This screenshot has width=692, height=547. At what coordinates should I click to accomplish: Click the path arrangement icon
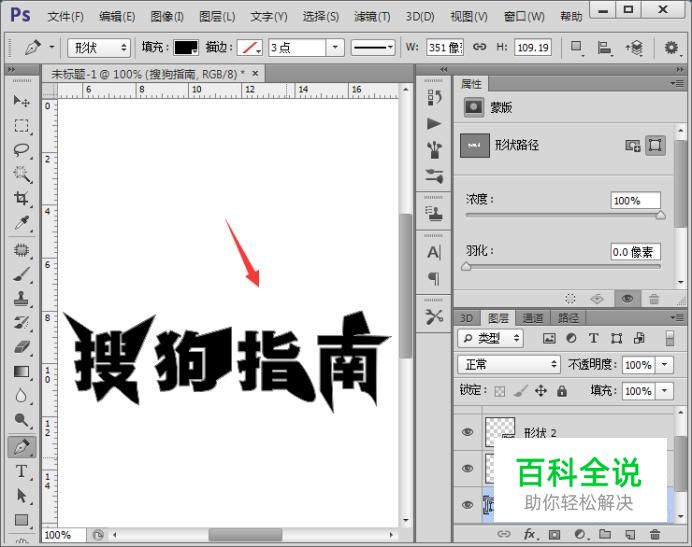point(634,47)
